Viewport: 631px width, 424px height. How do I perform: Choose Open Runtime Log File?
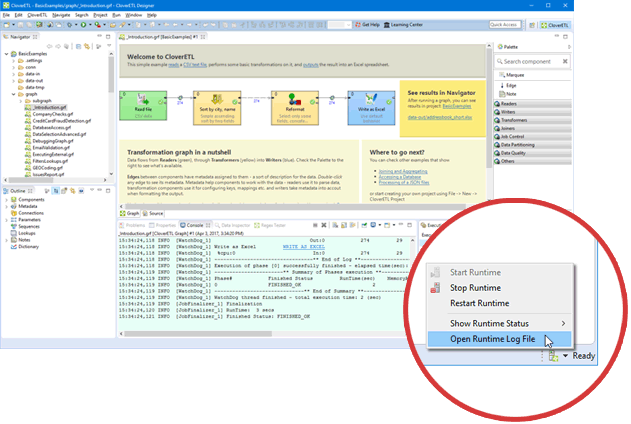click(499, 339)
